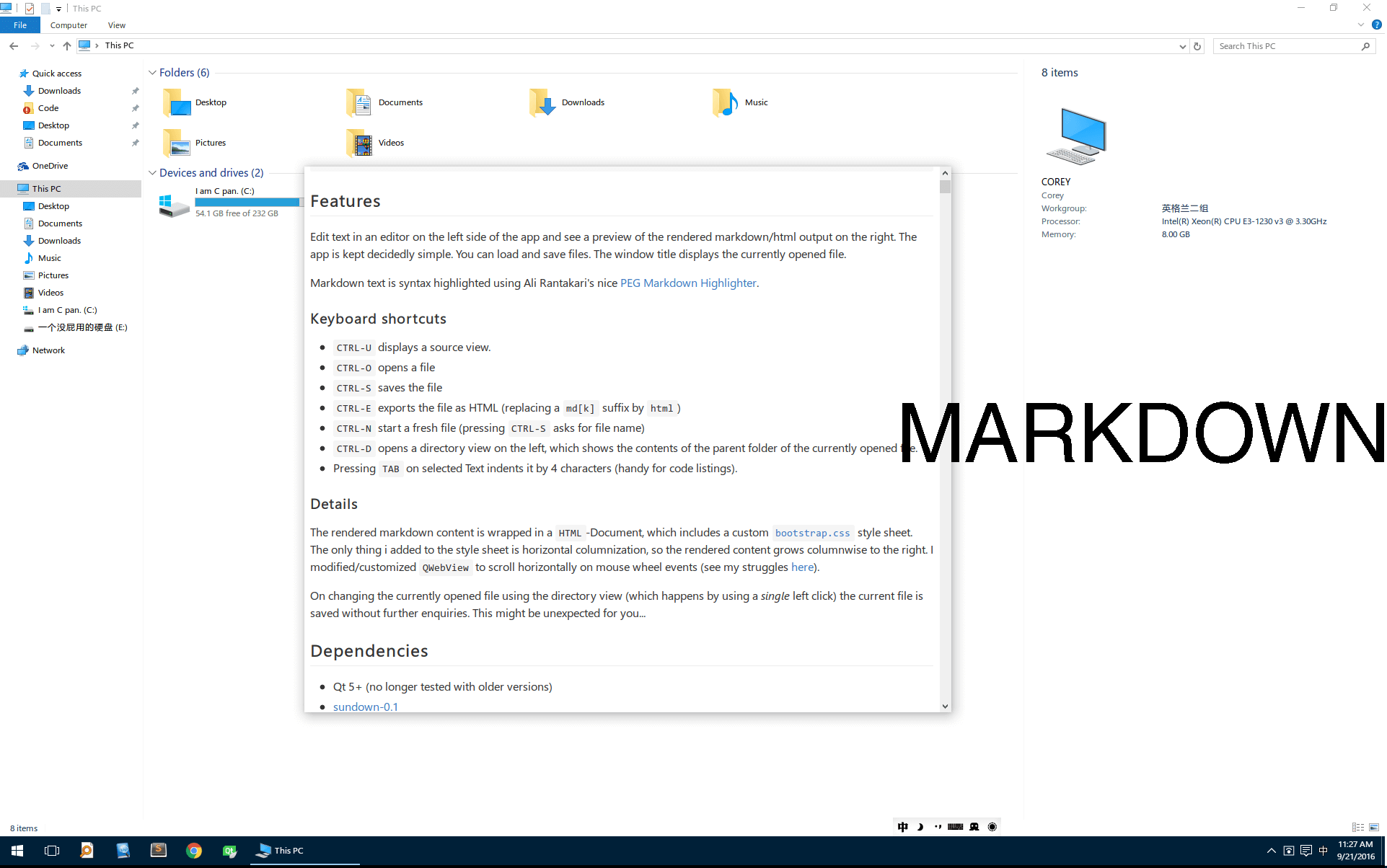Open the Videos folder in the main pane

[361, 143]
